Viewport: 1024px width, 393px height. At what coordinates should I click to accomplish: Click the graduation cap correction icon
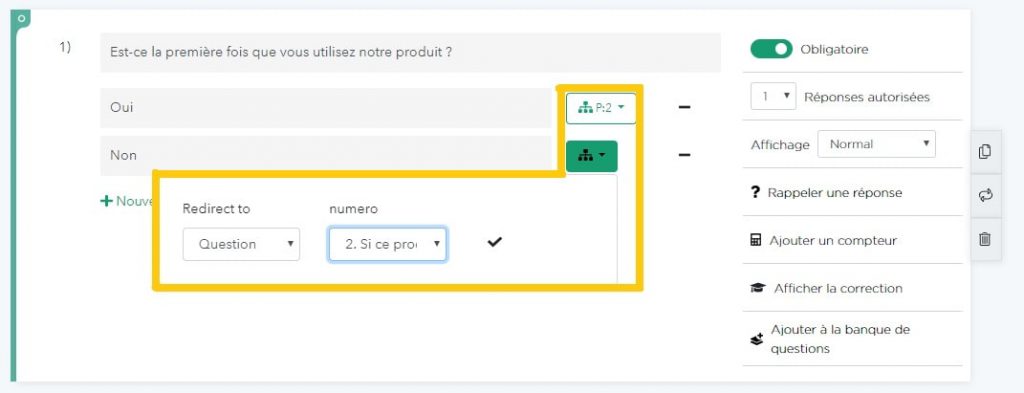758,288
